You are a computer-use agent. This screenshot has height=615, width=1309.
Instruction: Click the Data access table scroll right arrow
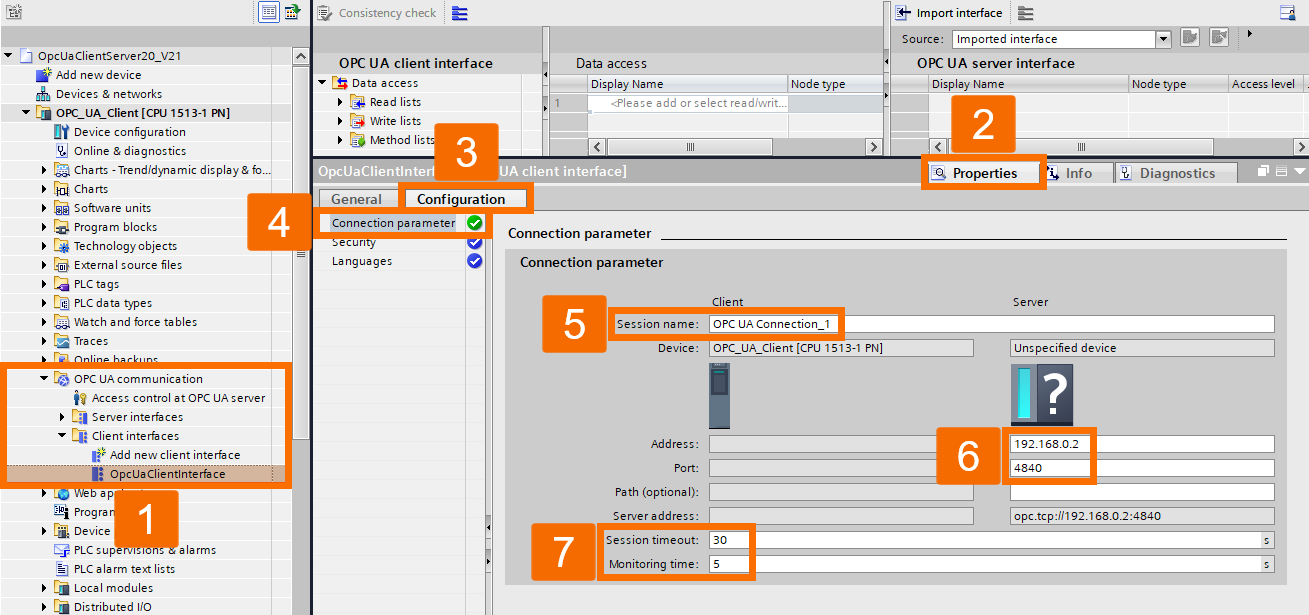[x=873, y=147]
